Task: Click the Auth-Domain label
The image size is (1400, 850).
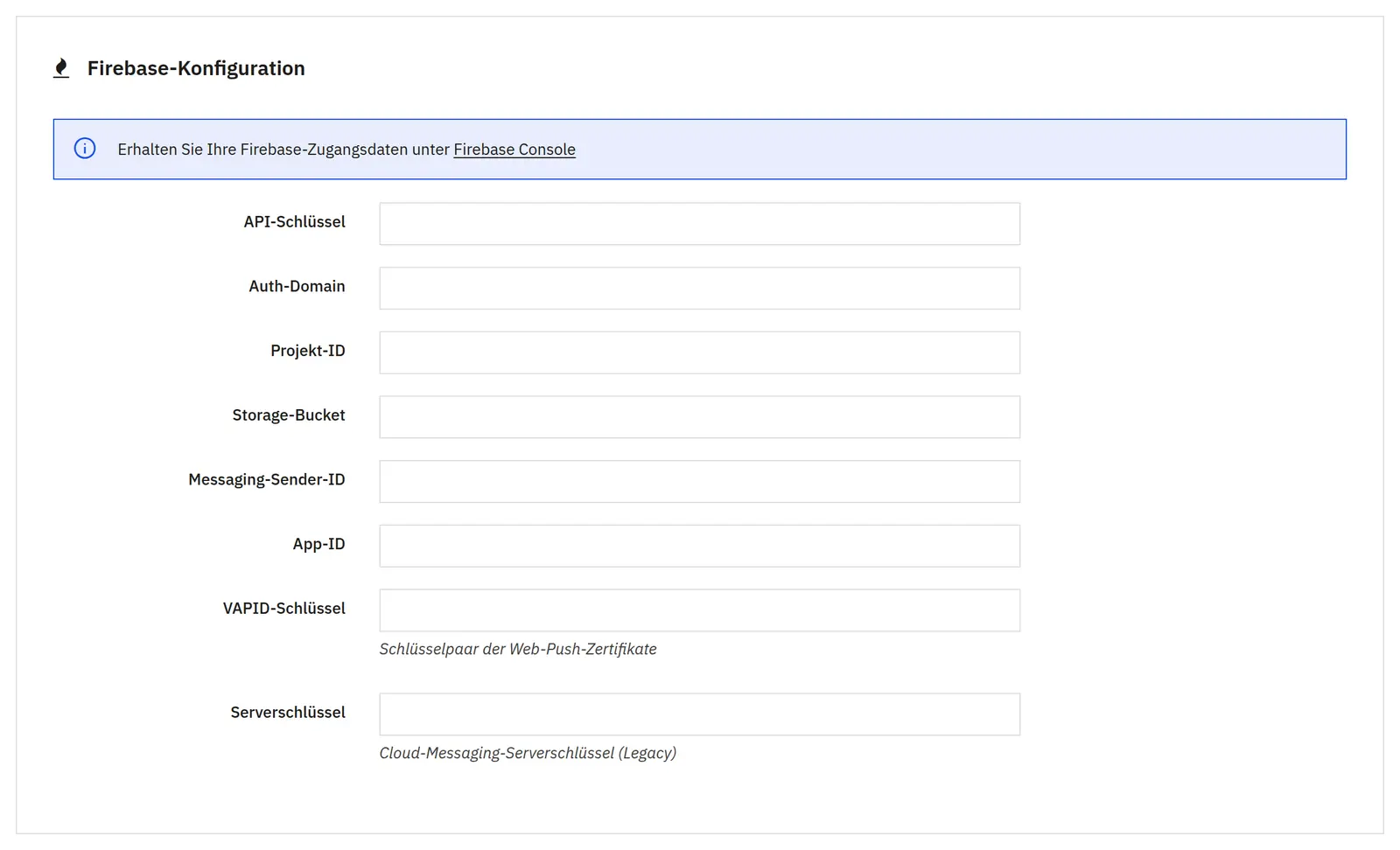Action: 297,286
